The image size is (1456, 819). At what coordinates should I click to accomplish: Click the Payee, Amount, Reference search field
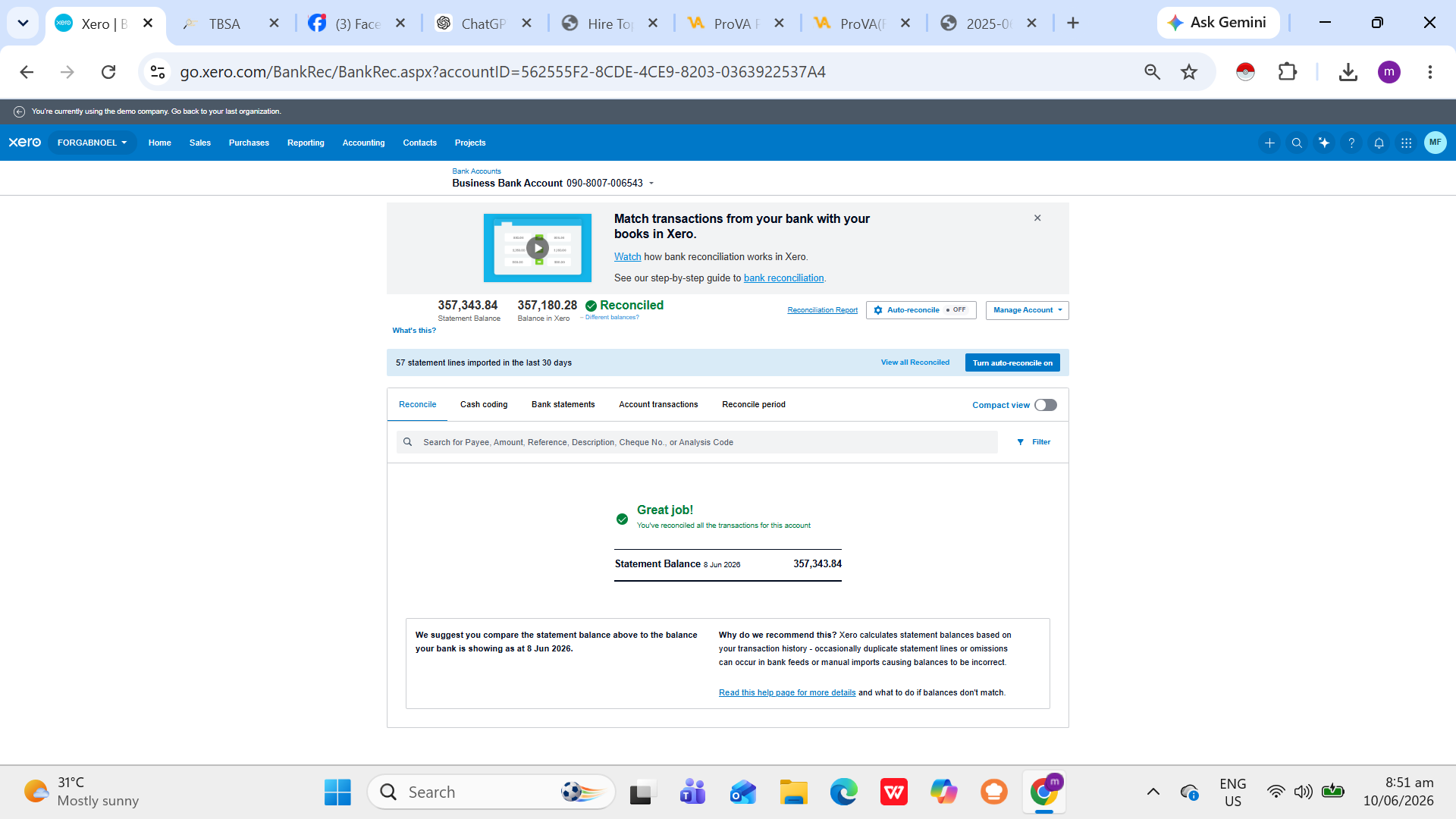[x=697, y=442]
